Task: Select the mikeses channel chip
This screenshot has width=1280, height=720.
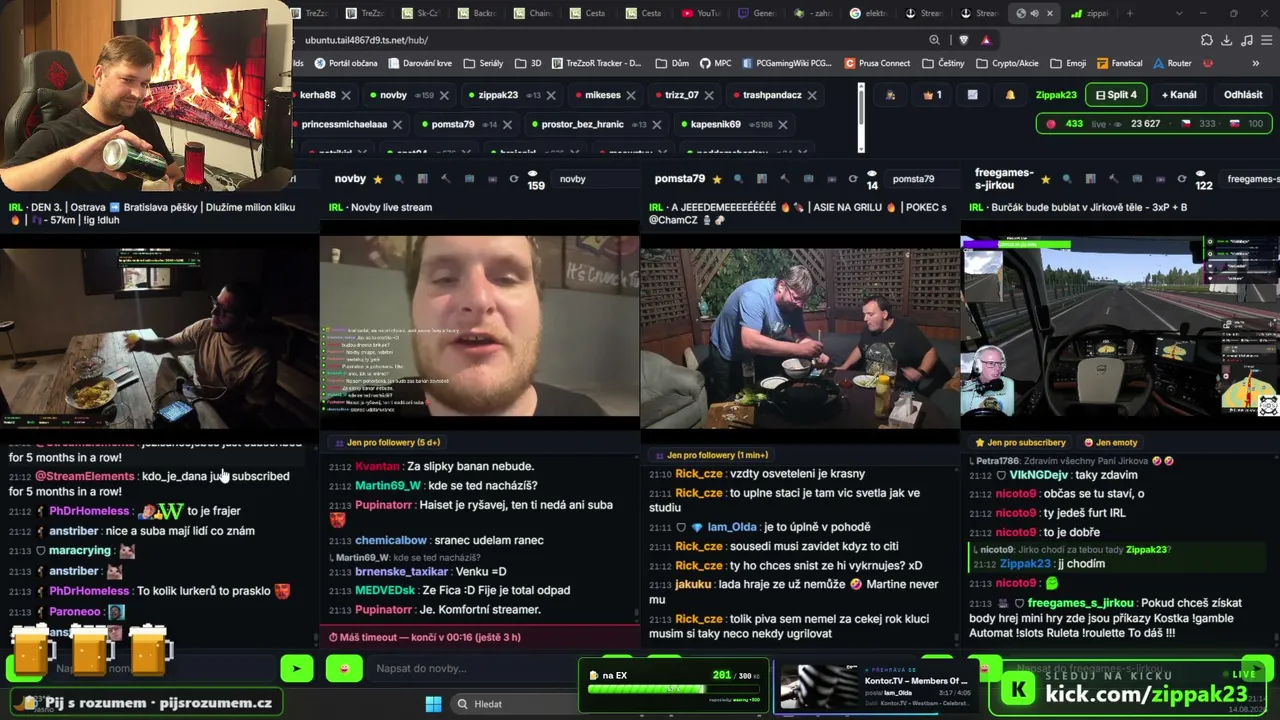Action: 603,95
